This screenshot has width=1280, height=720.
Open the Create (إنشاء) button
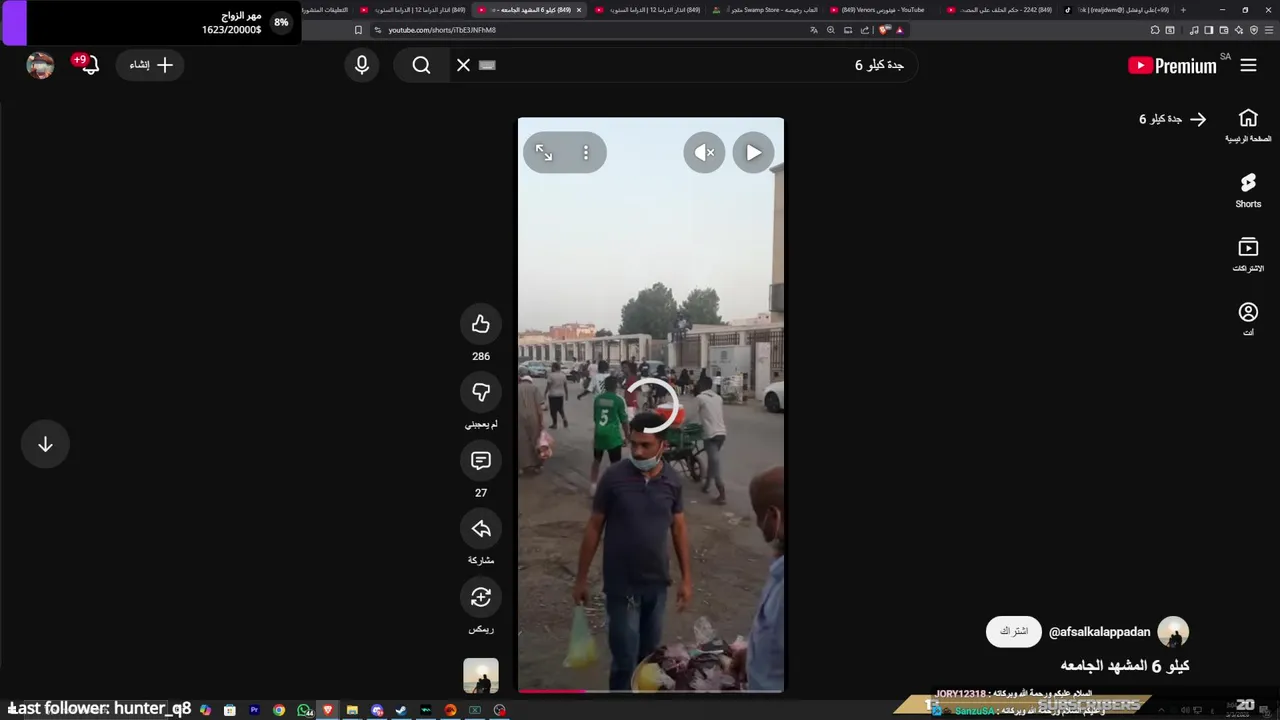coord(150,65)
